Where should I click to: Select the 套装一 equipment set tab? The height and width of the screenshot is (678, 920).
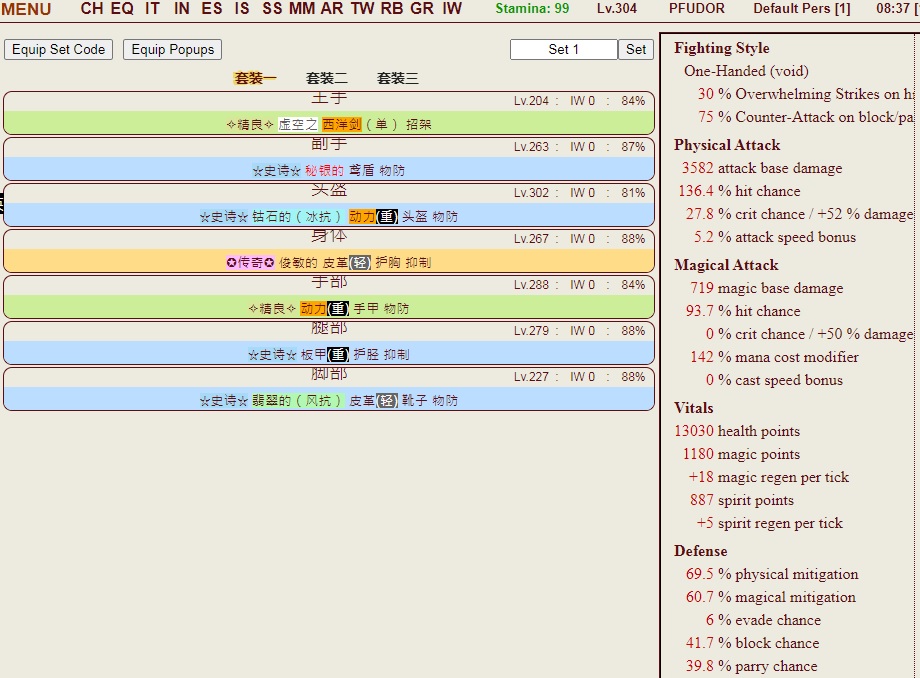pyautogui.click(x=255, y=78)
